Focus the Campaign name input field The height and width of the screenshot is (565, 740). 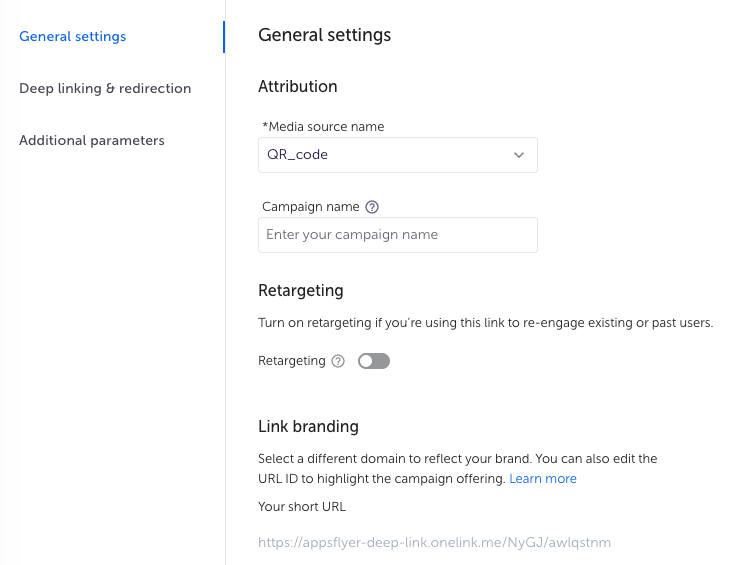(398, 235)
